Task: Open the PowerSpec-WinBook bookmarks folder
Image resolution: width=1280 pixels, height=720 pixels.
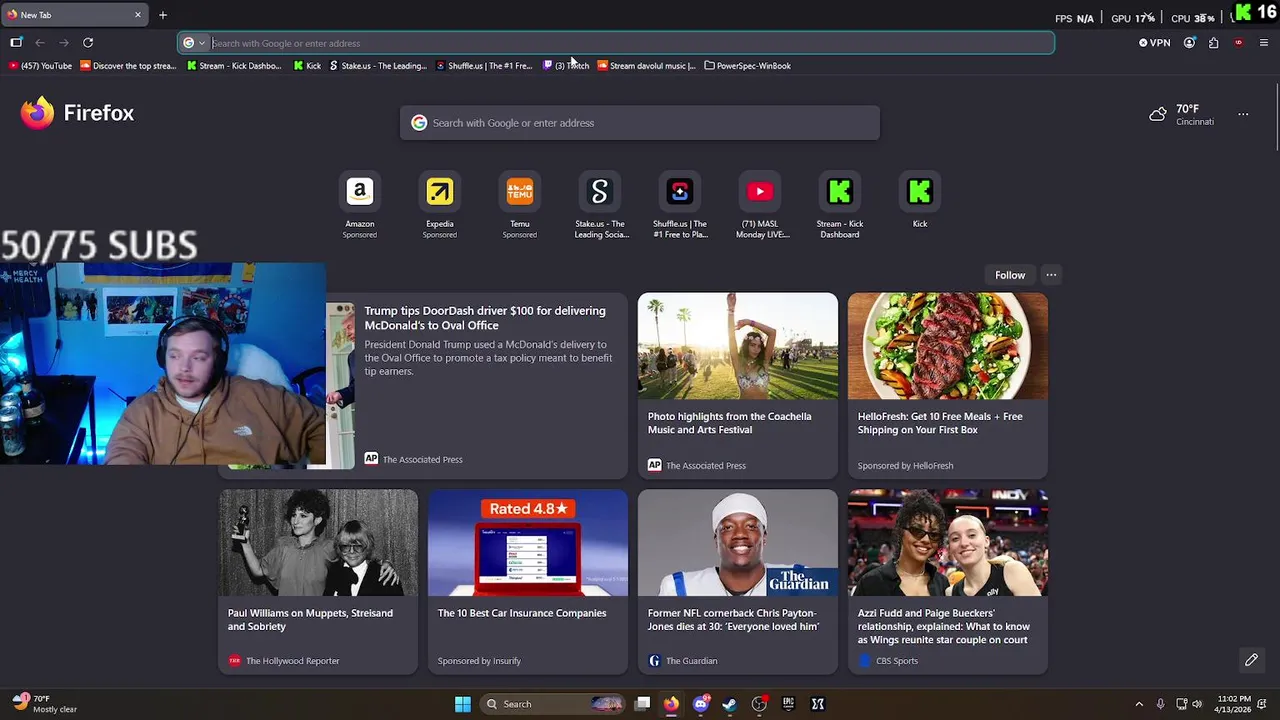Action: [x=747, y=66]
